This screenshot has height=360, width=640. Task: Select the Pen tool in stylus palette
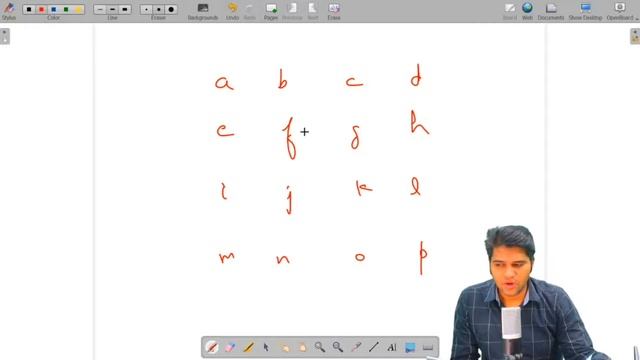coord(212,347)
